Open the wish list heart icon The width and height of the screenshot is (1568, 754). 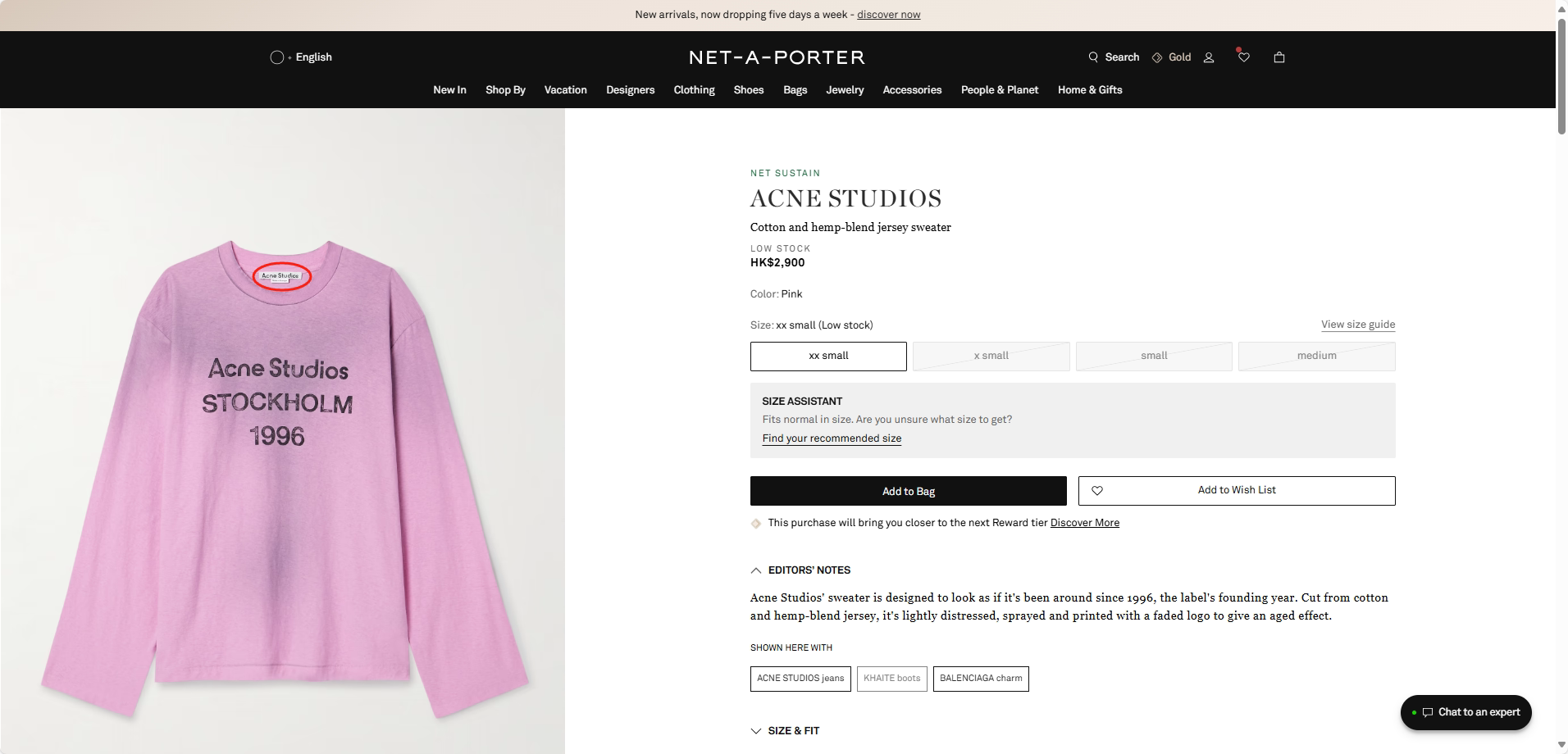(1244, 57)
